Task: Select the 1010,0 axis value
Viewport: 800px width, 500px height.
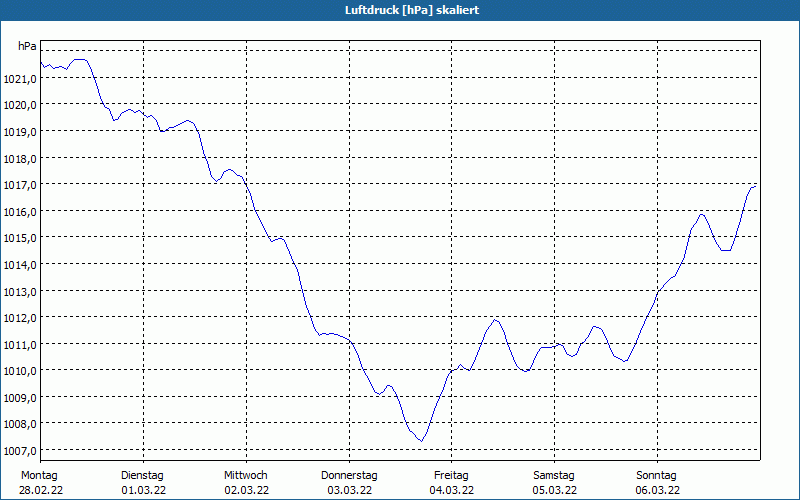Action: pyautogui.click(x=20, y=371)
